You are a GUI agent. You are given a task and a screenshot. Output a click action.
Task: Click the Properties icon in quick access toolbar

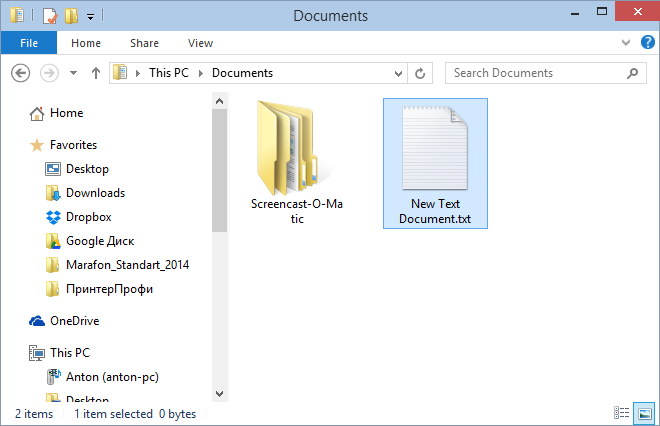(x=50, y=16)
